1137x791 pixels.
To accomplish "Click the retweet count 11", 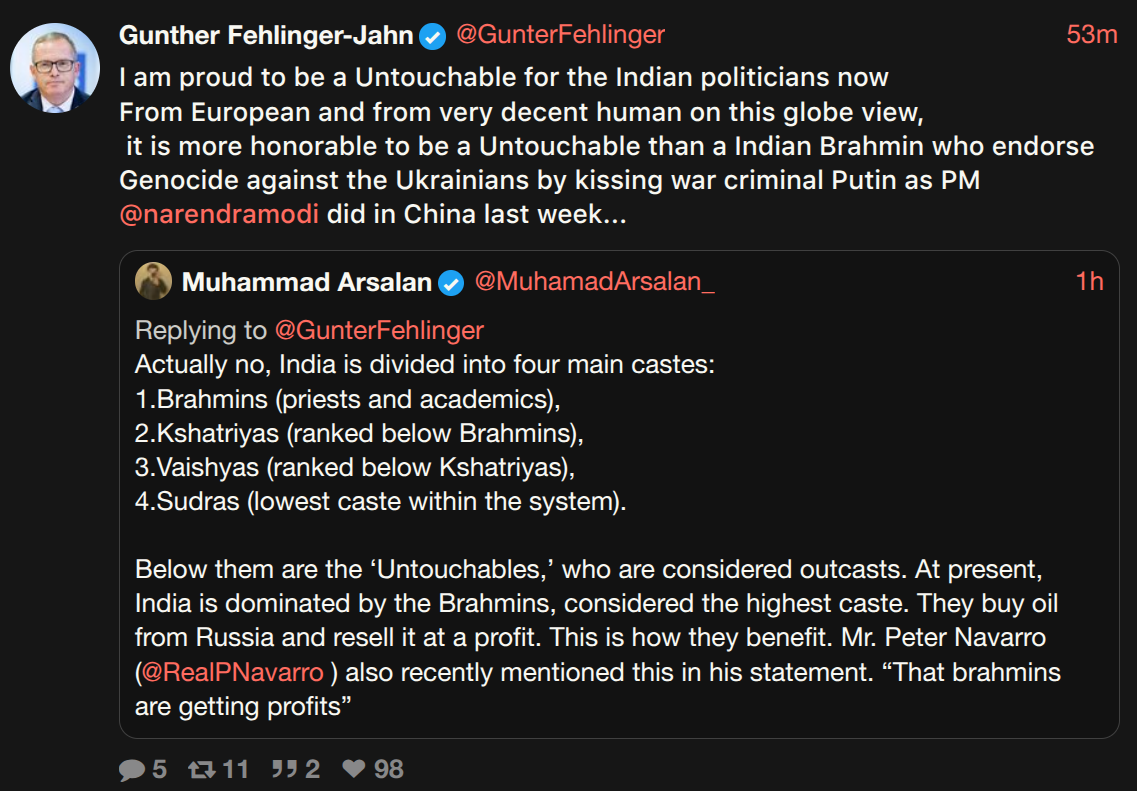I will [x=235, y=769].
